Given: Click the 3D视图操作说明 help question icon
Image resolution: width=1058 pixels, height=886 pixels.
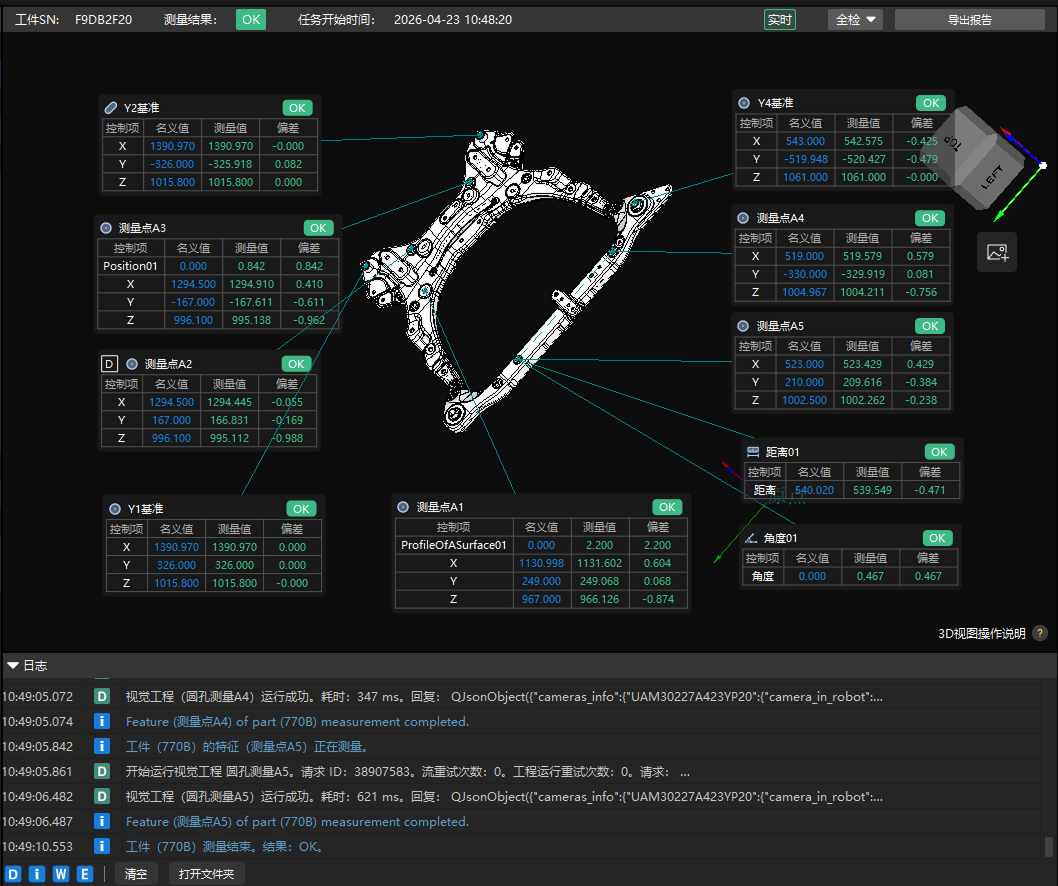Looking at the screenshot, I should (1040, 633).
